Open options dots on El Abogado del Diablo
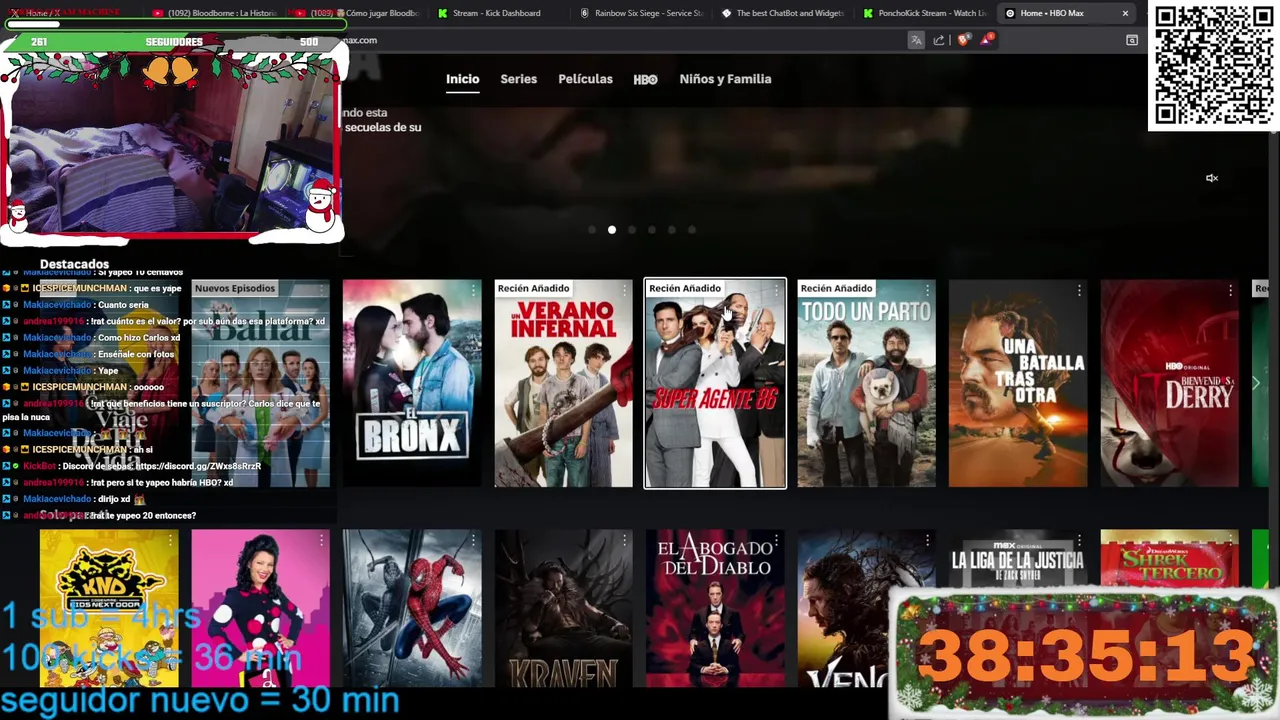The height and width of the screenshot is (720, 1280). click(777, 541)
